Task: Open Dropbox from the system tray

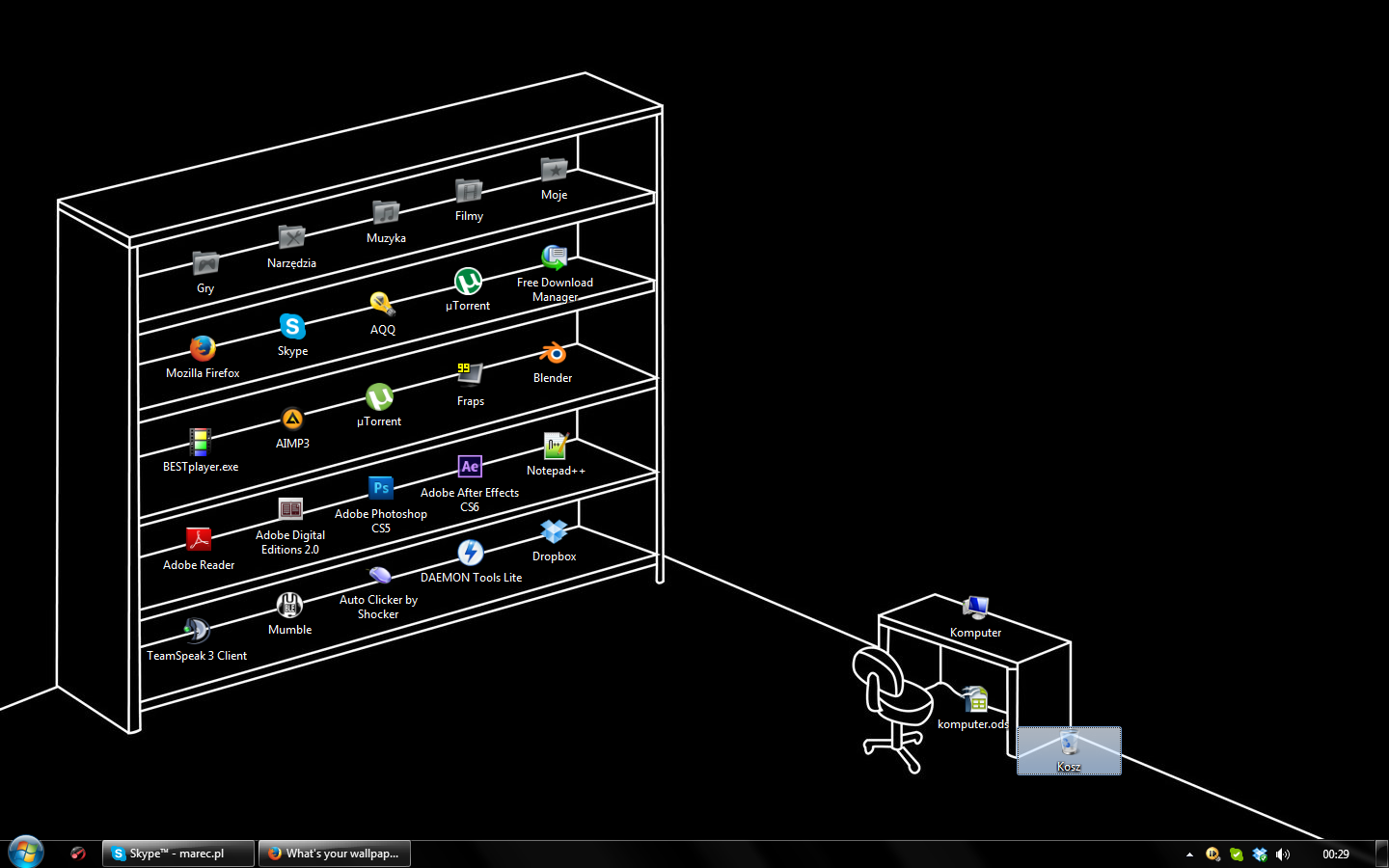Action: (x=1259, y=854)
